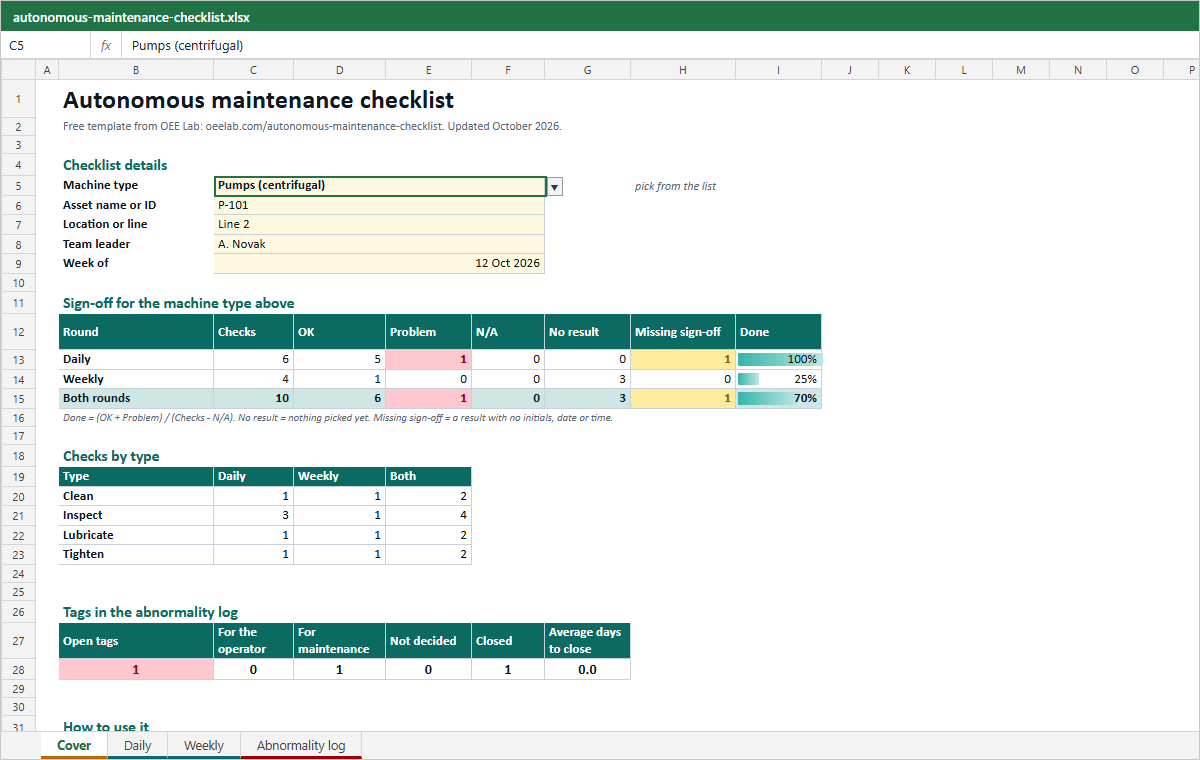Click the Week of cell 12 Oct 2026

380,263
